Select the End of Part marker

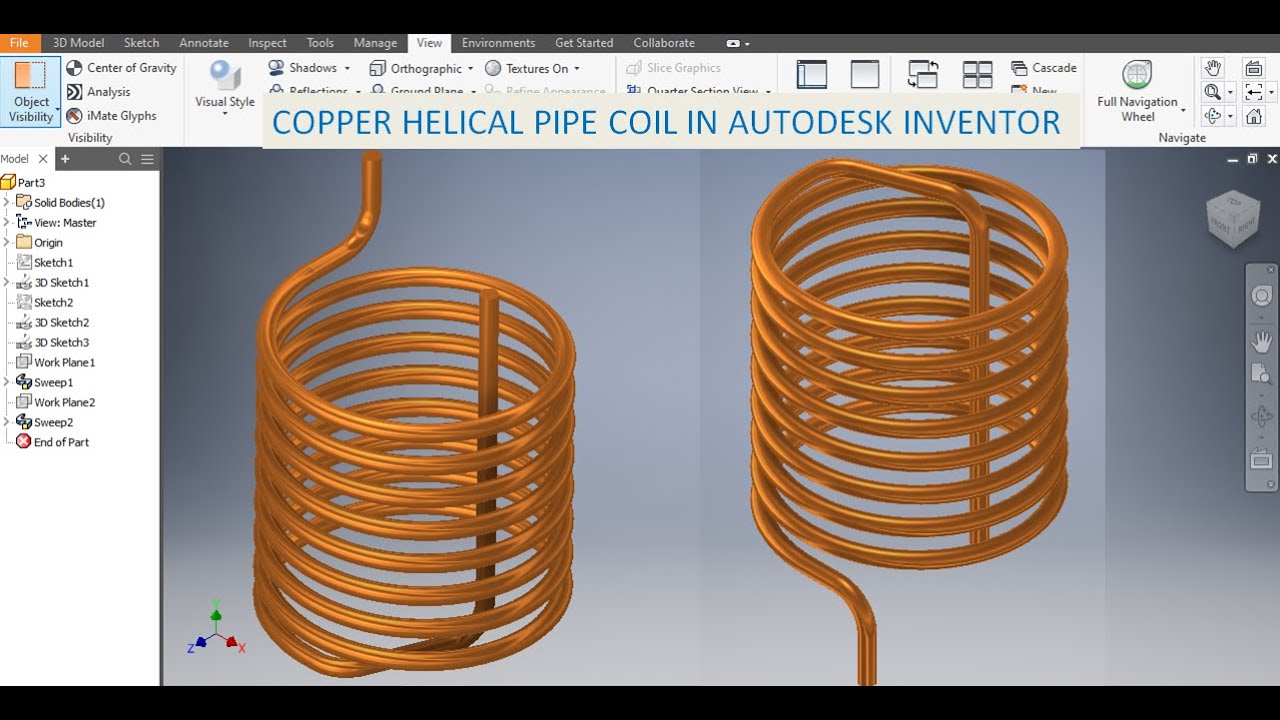[52, 442]
